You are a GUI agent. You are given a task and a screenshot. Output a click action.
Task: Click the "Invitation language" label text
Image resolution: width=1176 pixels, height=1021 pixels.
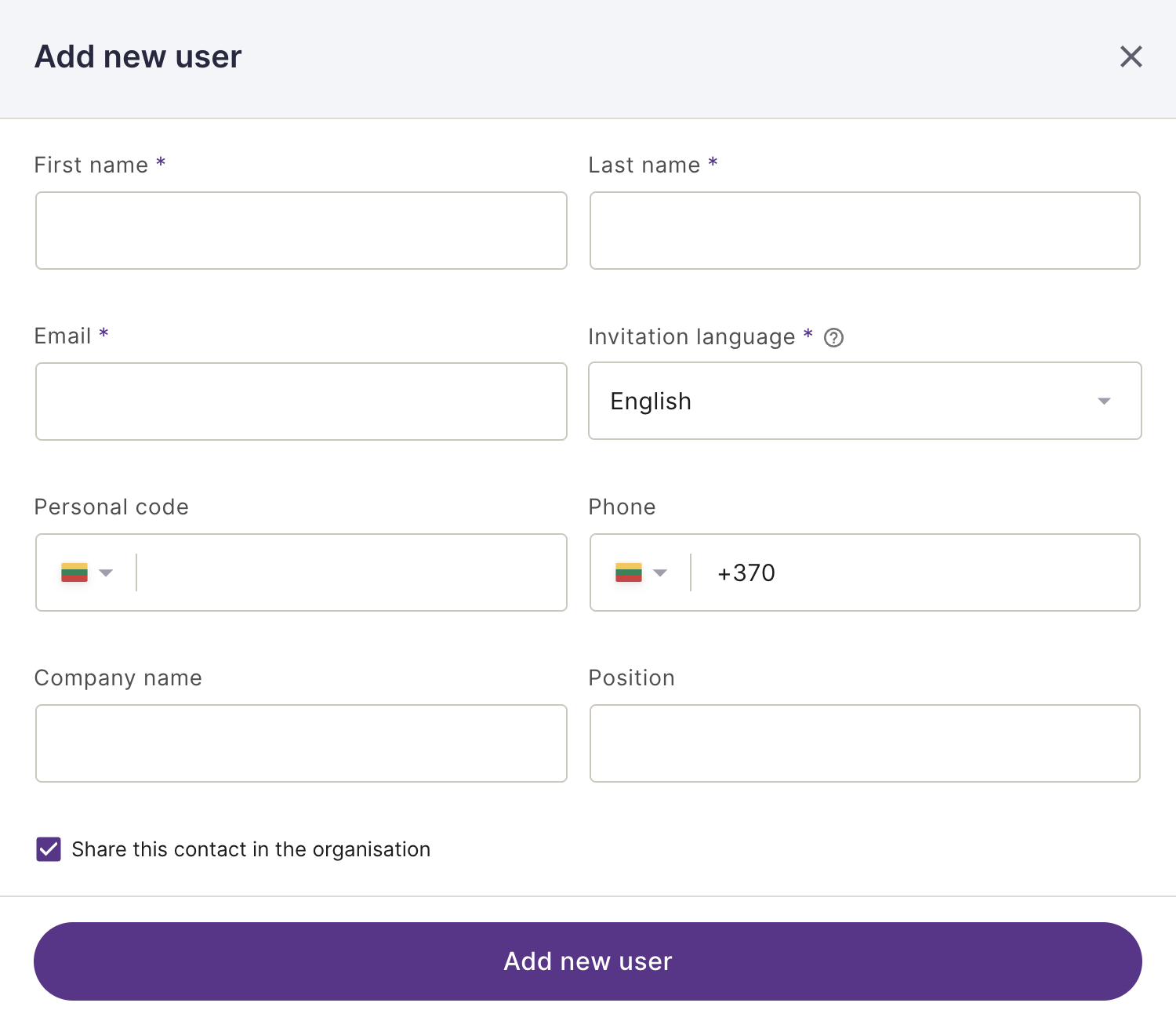click(x=691, y=336)
